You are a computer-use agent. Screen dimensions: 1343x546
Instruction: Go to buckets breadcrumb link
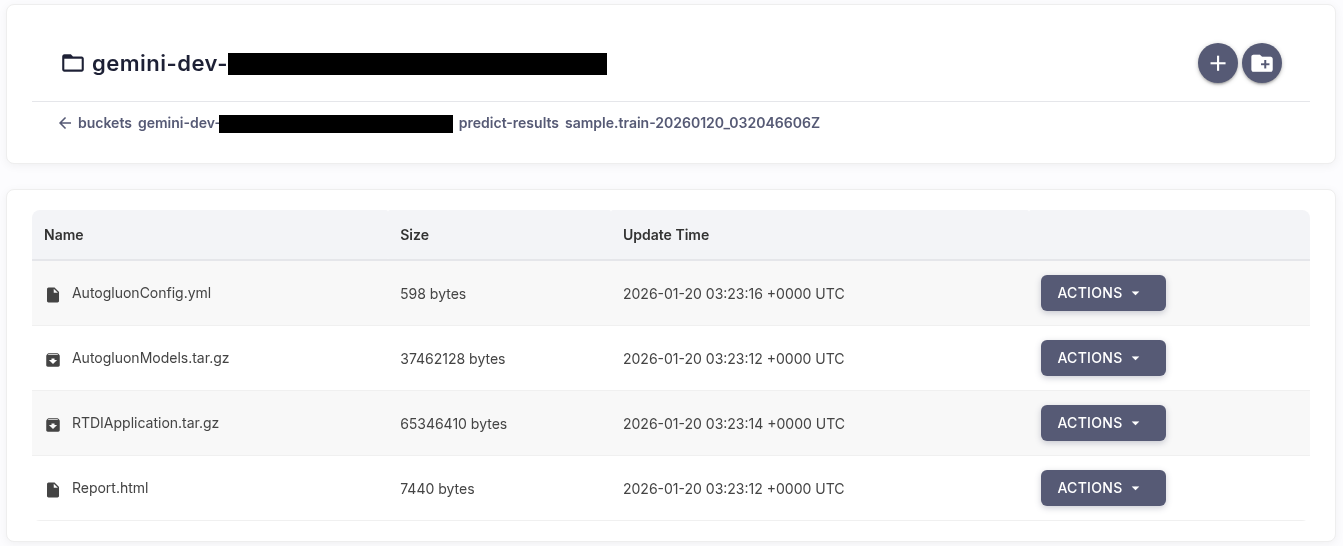pyautogui.click(x=104, y=123)
